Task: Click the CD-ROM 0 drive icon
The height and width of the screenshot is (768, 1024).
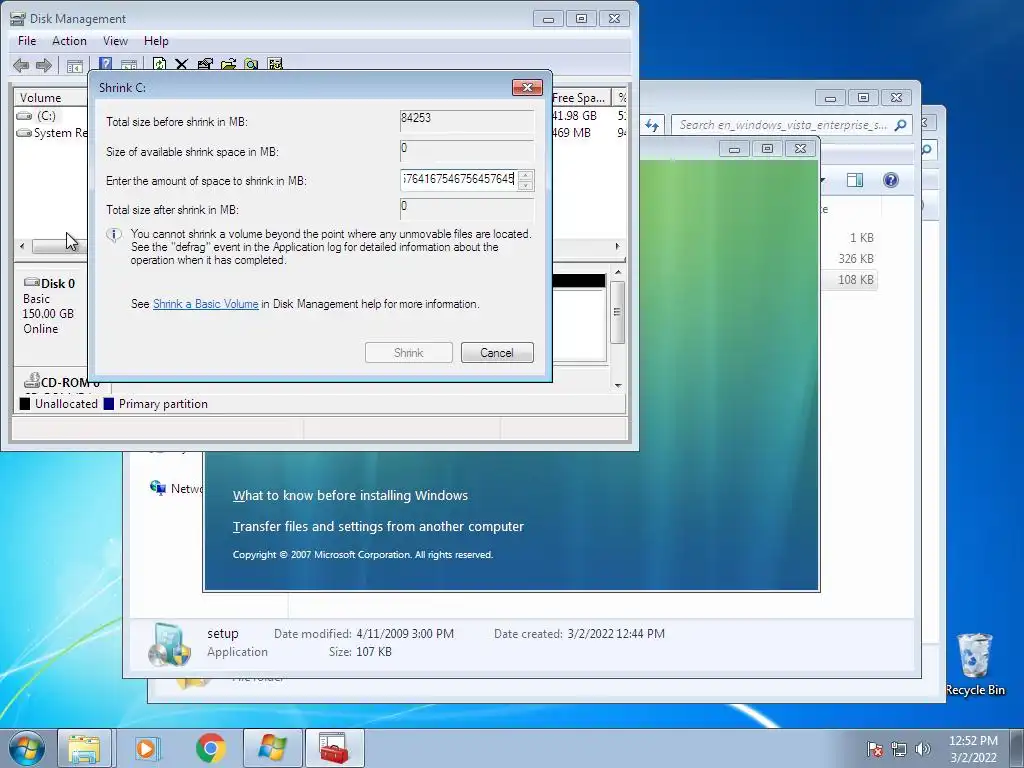Action: 31,380
